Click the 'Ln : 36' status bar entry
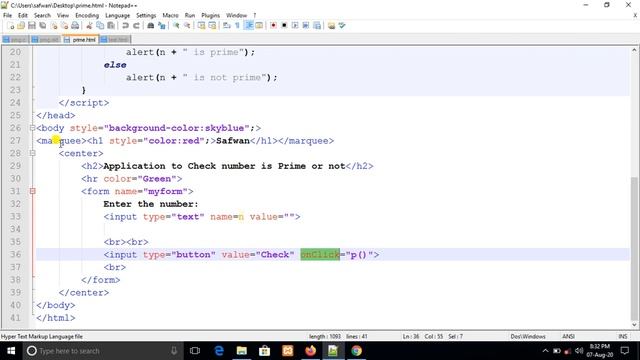This screenshot has height=360, width=640. [411, 336]
